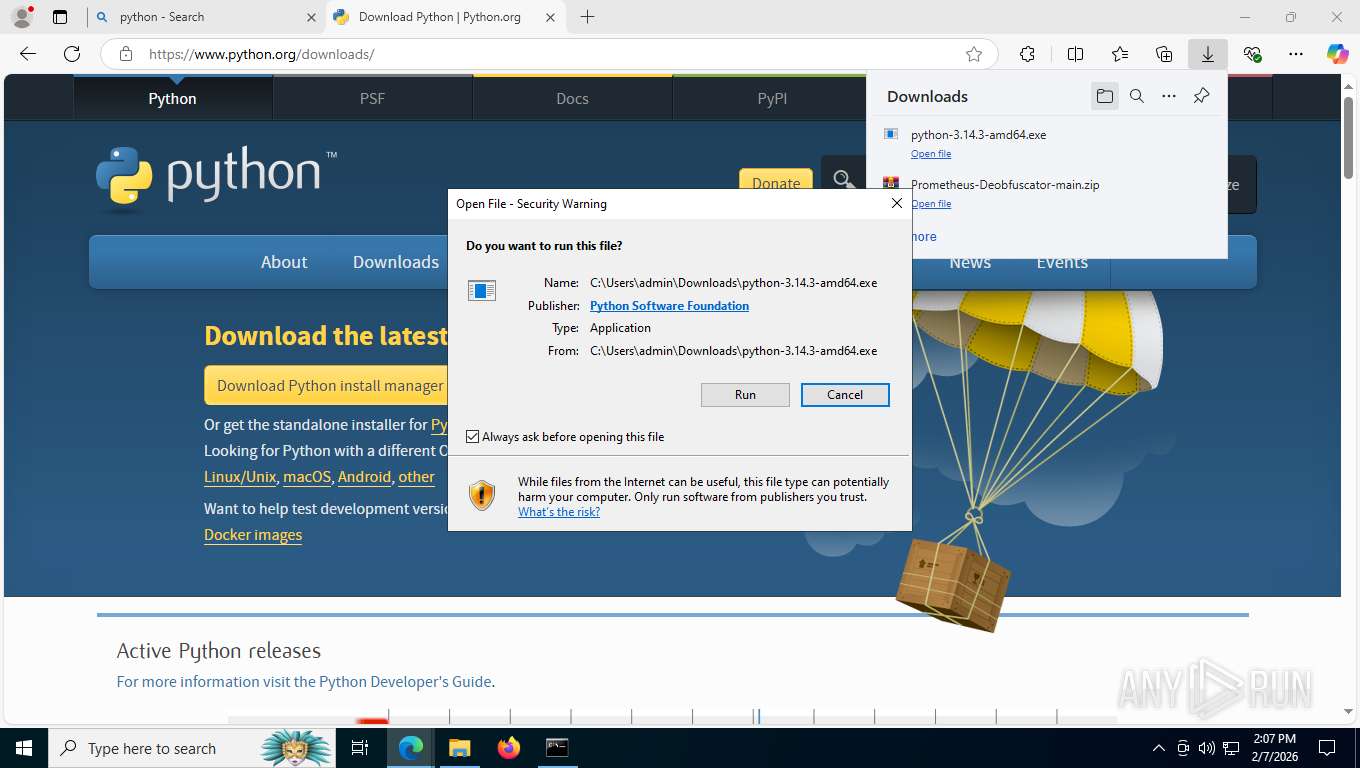Follow the other platforms link
Image resolution: width=1360 pixels, height=768 pixels.
pyautogui.click(x=416, y=477)
